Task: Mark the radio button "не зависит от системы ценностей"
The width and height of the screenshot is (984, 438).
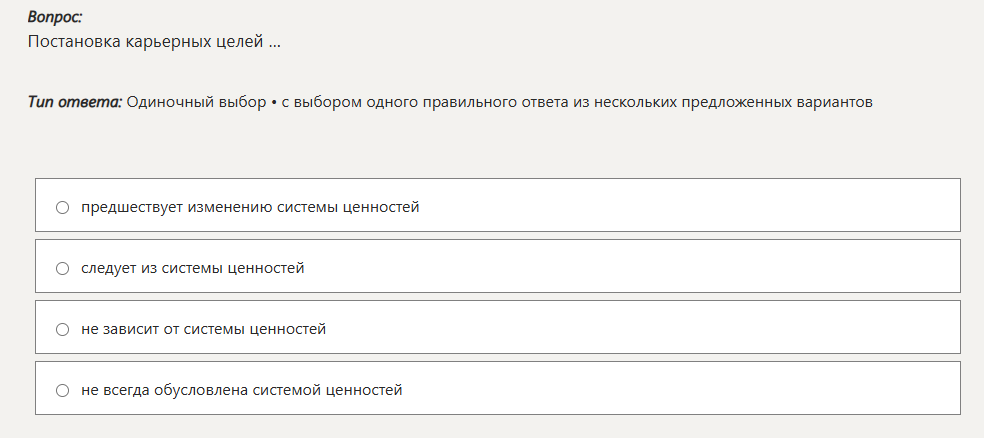Action: 62,329
